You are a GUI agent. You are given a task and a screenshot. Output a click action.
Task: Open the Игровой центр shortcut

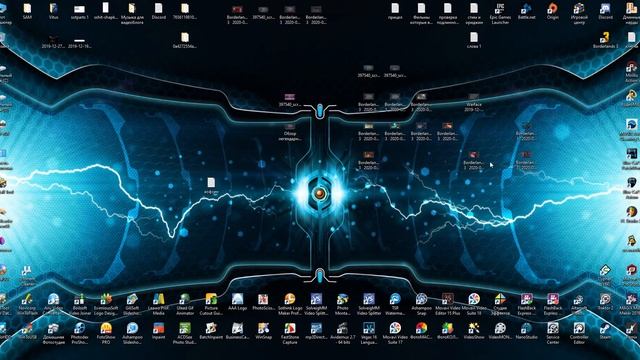pos(579,14)
